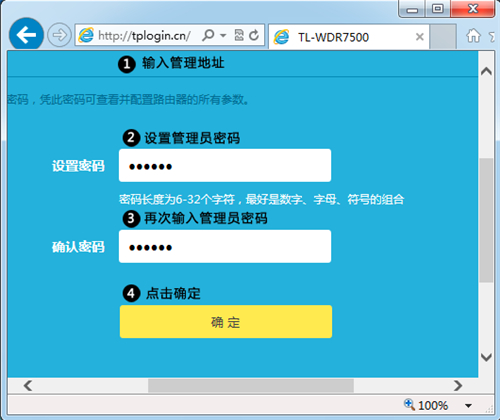Refresh the page with reload icon

tap(254, 35)
